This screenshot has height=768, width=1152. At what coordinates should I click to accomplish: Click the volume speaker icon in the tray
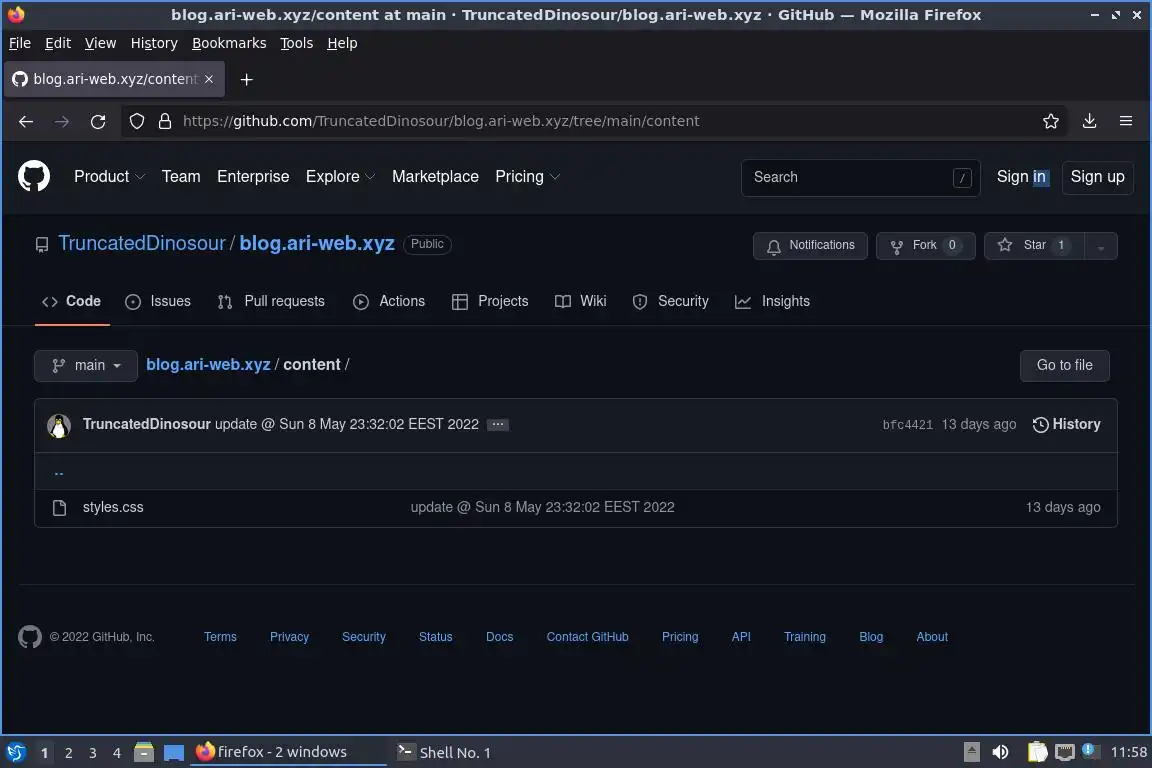pyautogui.click(x=1000, y=752)
